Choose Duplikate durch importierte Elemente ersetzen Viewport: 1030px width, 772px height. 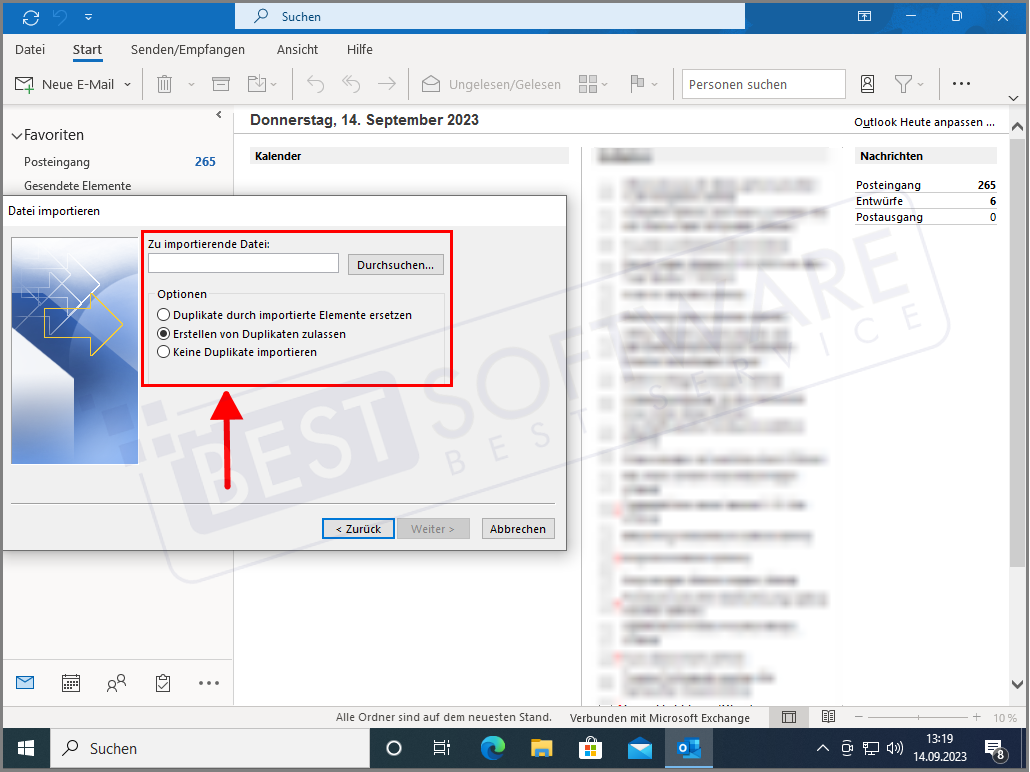(x=163, y=315)
